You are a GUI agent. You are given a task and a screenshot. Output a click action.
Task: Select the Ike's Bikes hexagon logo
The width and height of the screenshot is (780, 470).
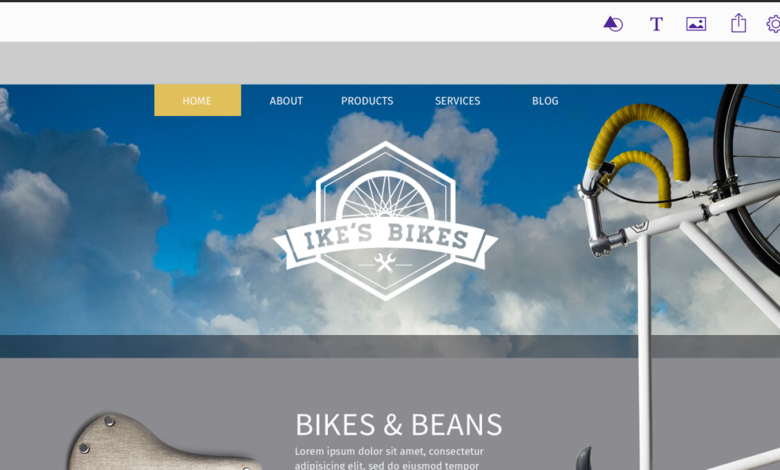[386, 221]
